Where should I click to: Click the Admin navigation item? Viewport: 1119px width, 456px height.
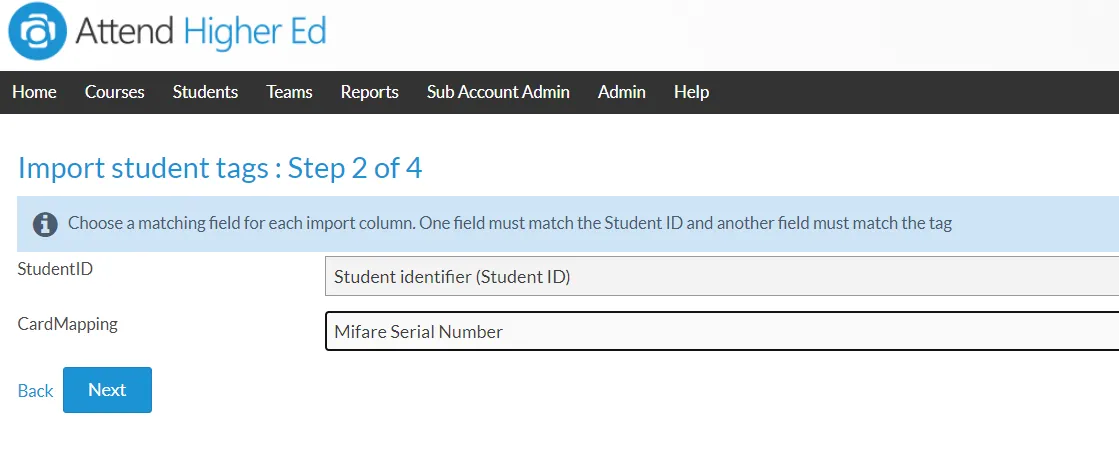coord(622,92)
